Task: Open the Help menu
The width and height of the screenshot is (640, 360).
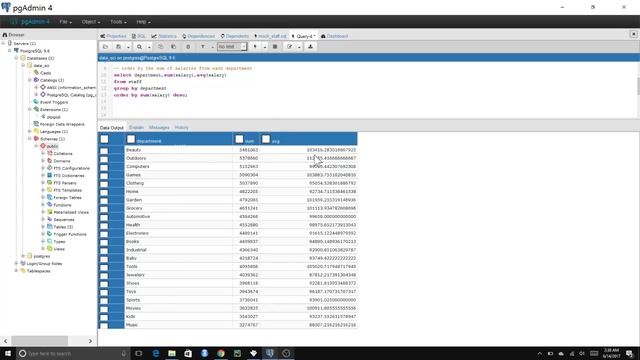Action: point(143,22)
